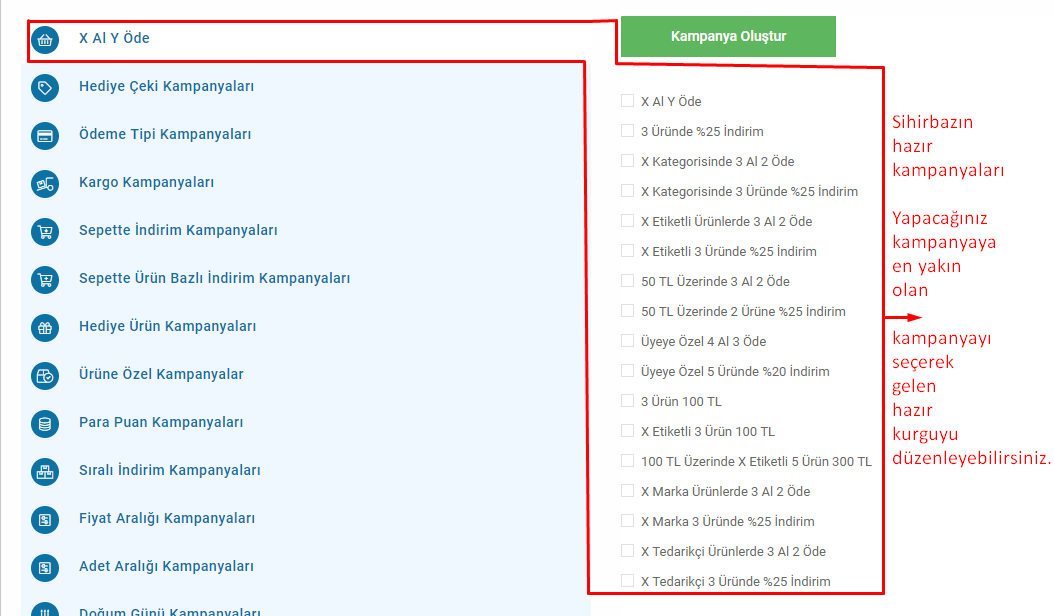Check the X Al Y Öde checkbox
The image size is (1054, 616).
627,101
